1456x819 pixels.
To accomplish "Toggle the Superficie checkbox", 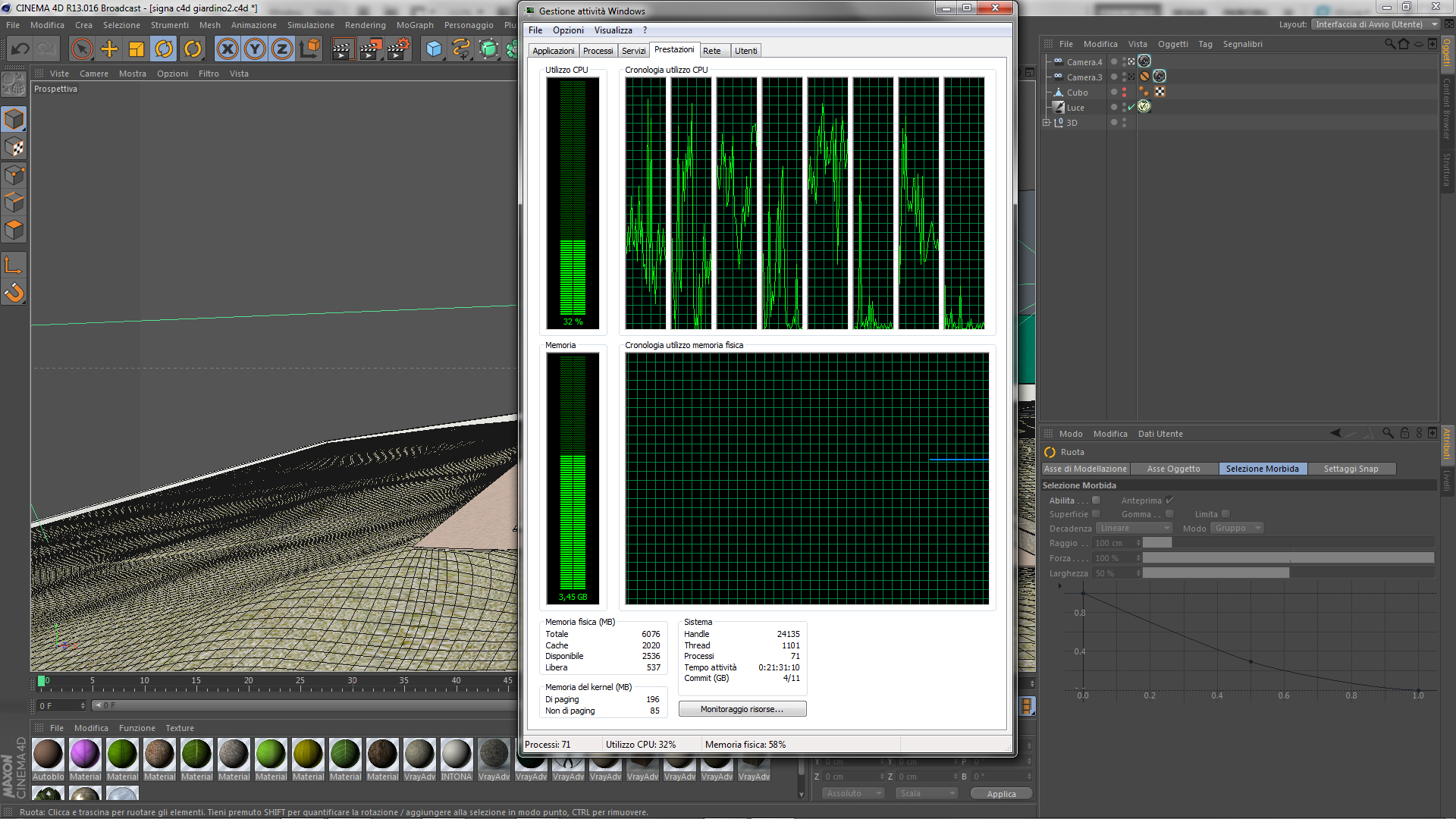I will tap(1096, 514).
